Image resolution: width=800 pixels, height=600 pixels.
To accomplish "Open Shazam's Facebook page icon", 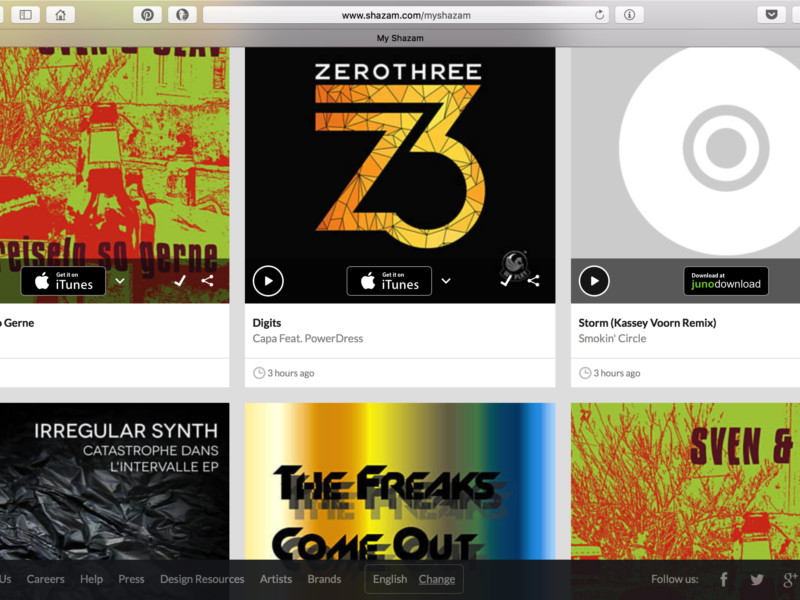I will pyautogui.click(x=723, y=579).
